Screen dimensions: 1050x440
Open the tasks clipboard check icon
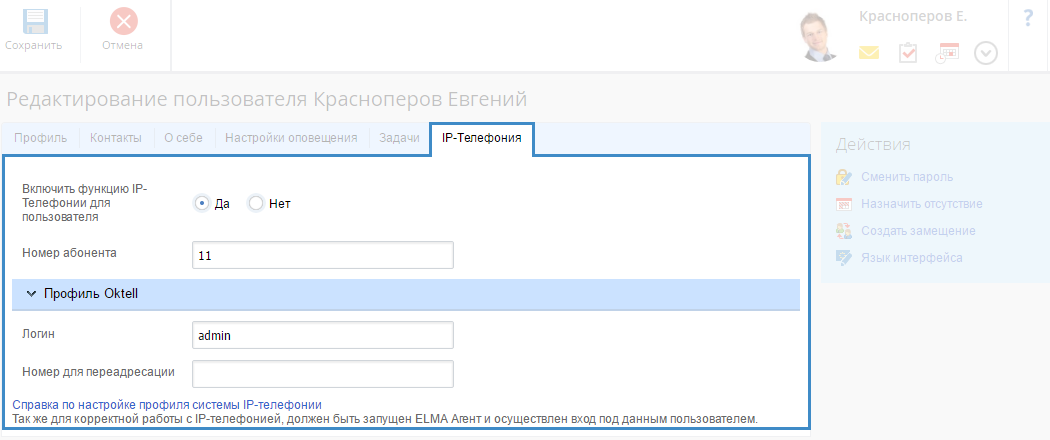coord(907,53)
